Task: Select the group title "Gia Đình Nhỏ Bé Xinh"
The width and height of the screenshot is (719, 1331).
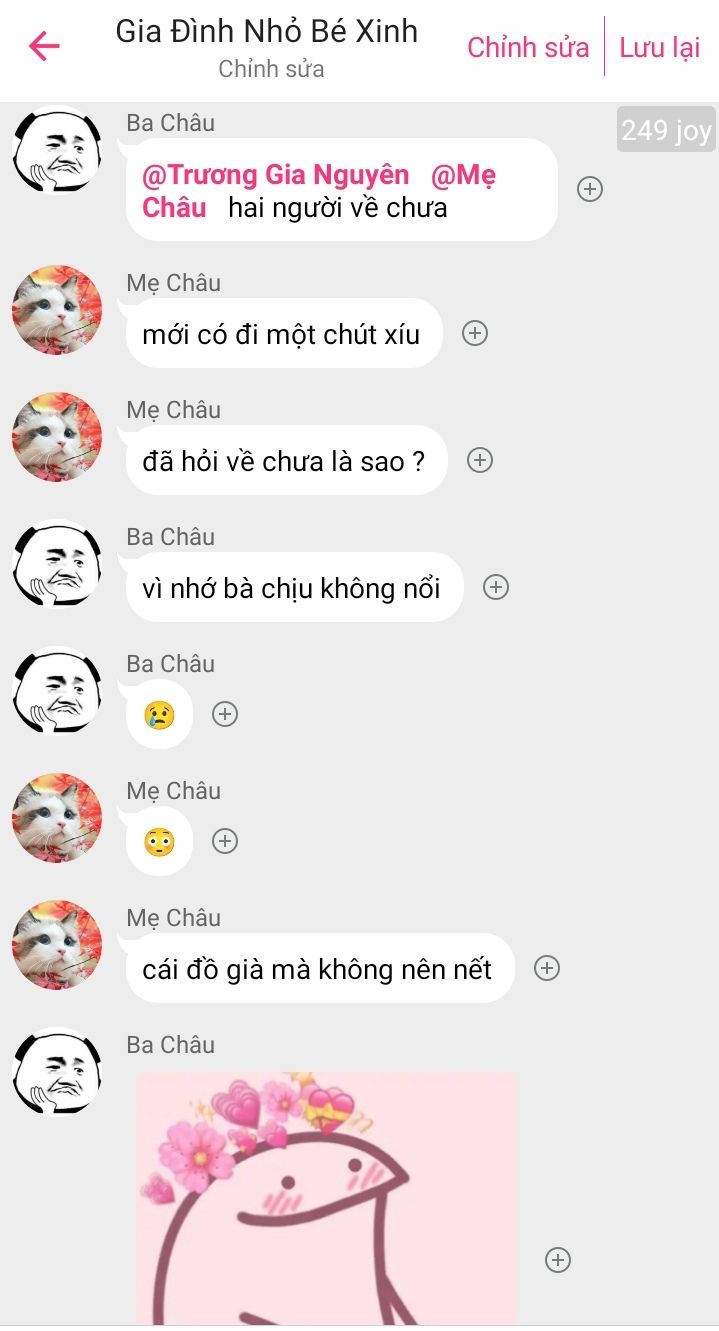Action: (267, 31)
